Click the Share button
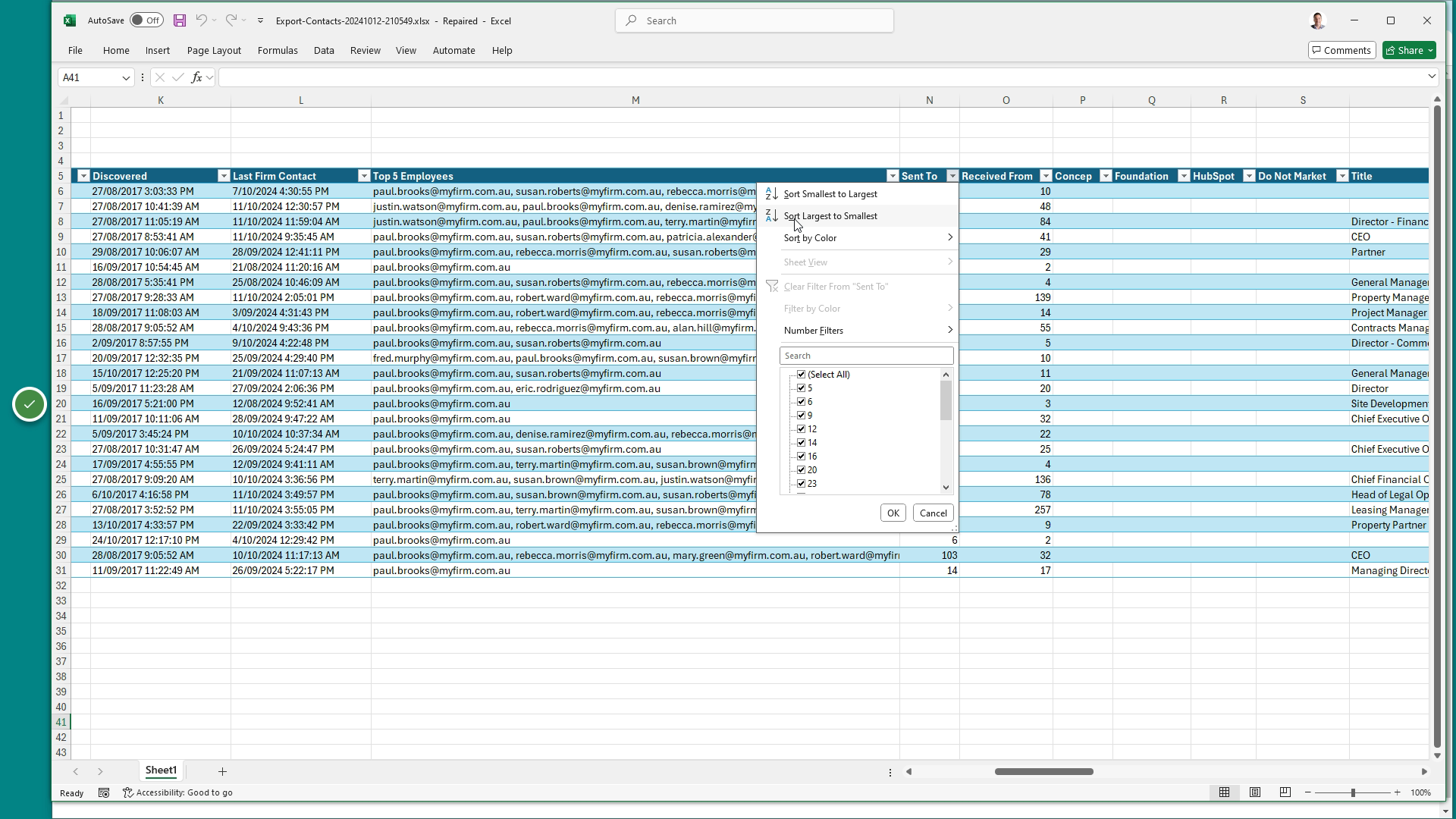Image resolution: width=1456 pixels, height=819 pixels. 1409,51
